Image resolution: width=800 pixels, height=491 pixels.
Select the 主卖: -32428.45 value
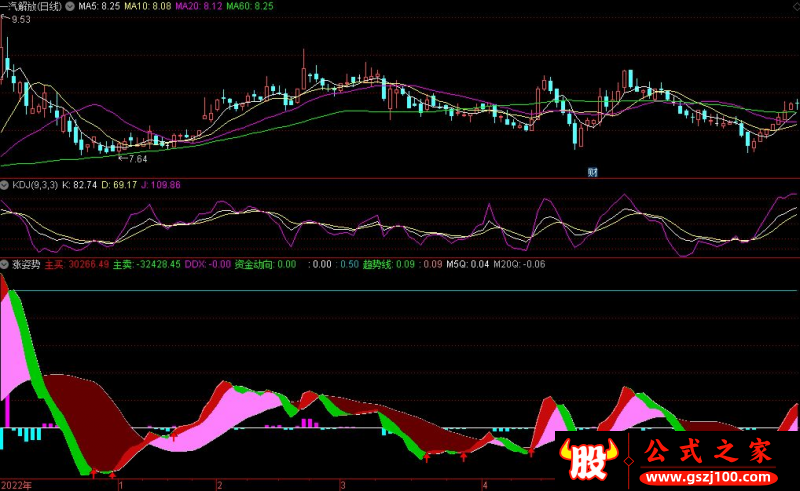click(147, 264)
